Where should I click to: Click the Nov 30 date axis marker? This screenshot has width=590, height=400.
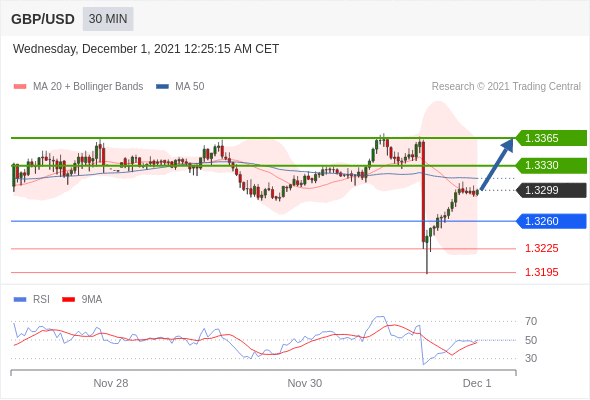point(305,383)
